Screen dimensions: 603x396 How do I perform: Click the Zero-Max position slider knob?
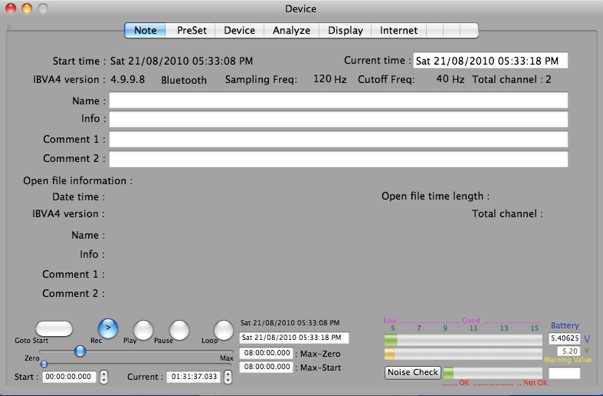tap(80, 351)
